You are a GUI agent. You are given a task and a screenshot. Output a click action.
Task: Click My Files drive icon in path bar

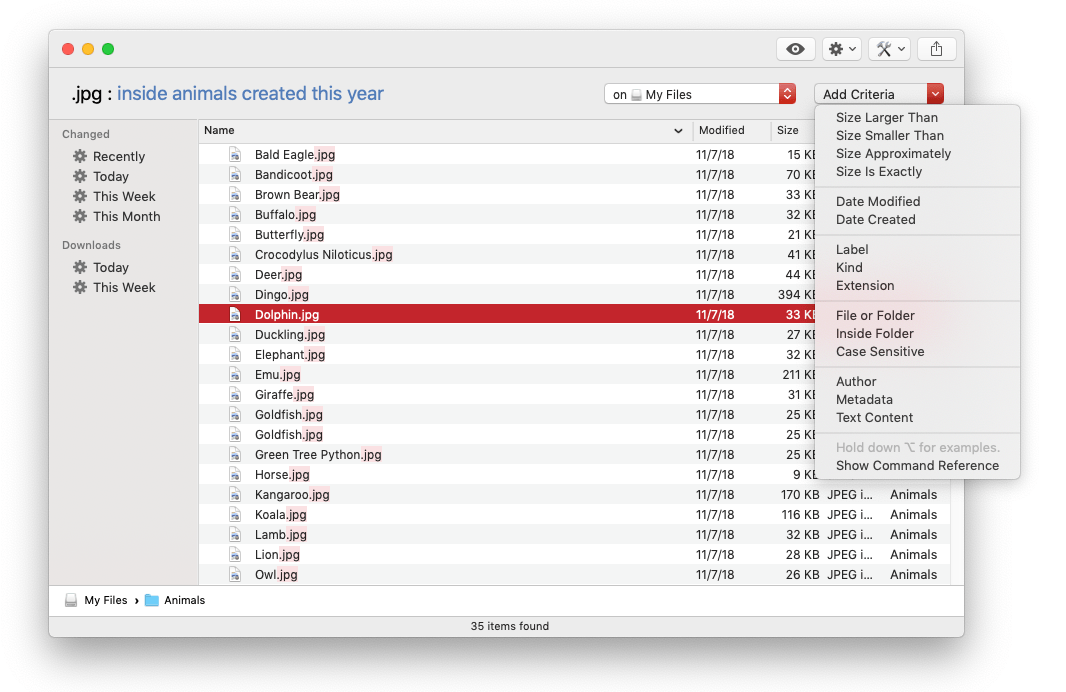click(x=71, y=601)
